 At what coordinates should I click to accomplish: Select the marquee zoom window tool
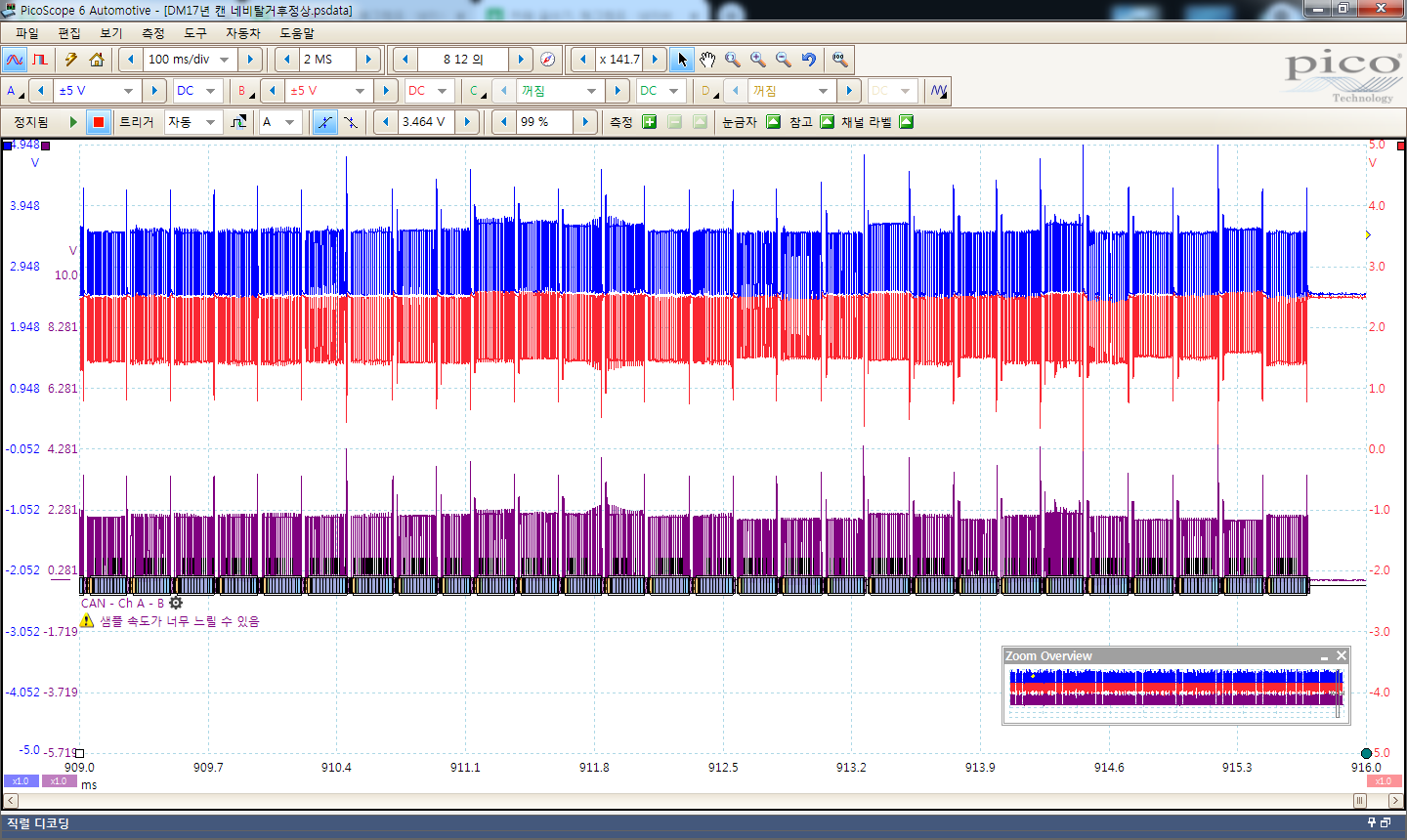tap(733, 60)
